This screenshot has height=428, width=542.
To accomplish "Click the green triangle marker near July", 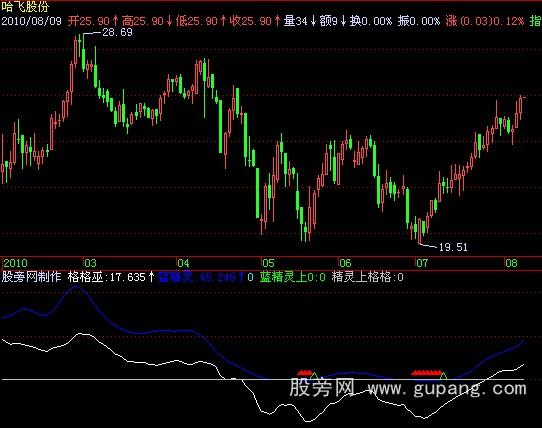I will coord(443,375).
